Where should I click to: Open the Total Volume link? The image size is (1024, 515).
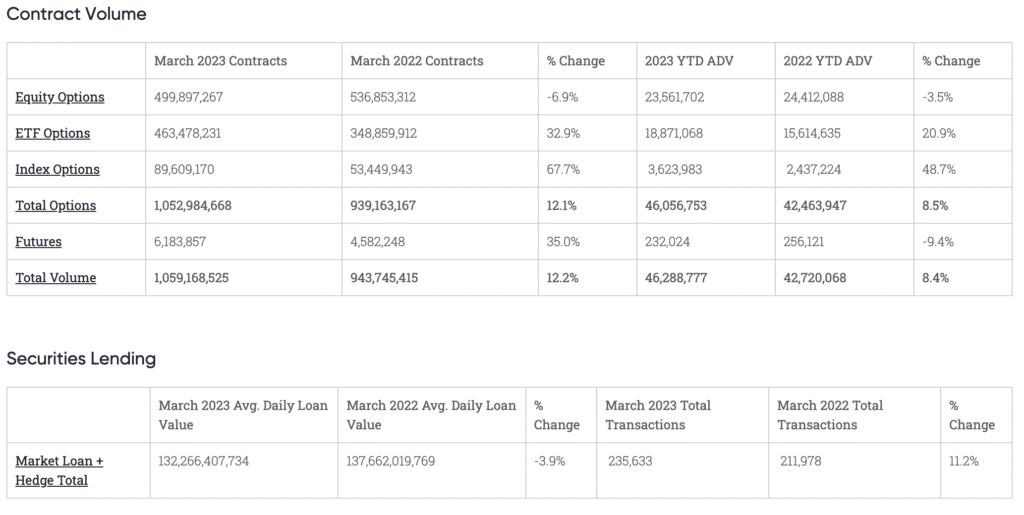[x=56, y=277]
